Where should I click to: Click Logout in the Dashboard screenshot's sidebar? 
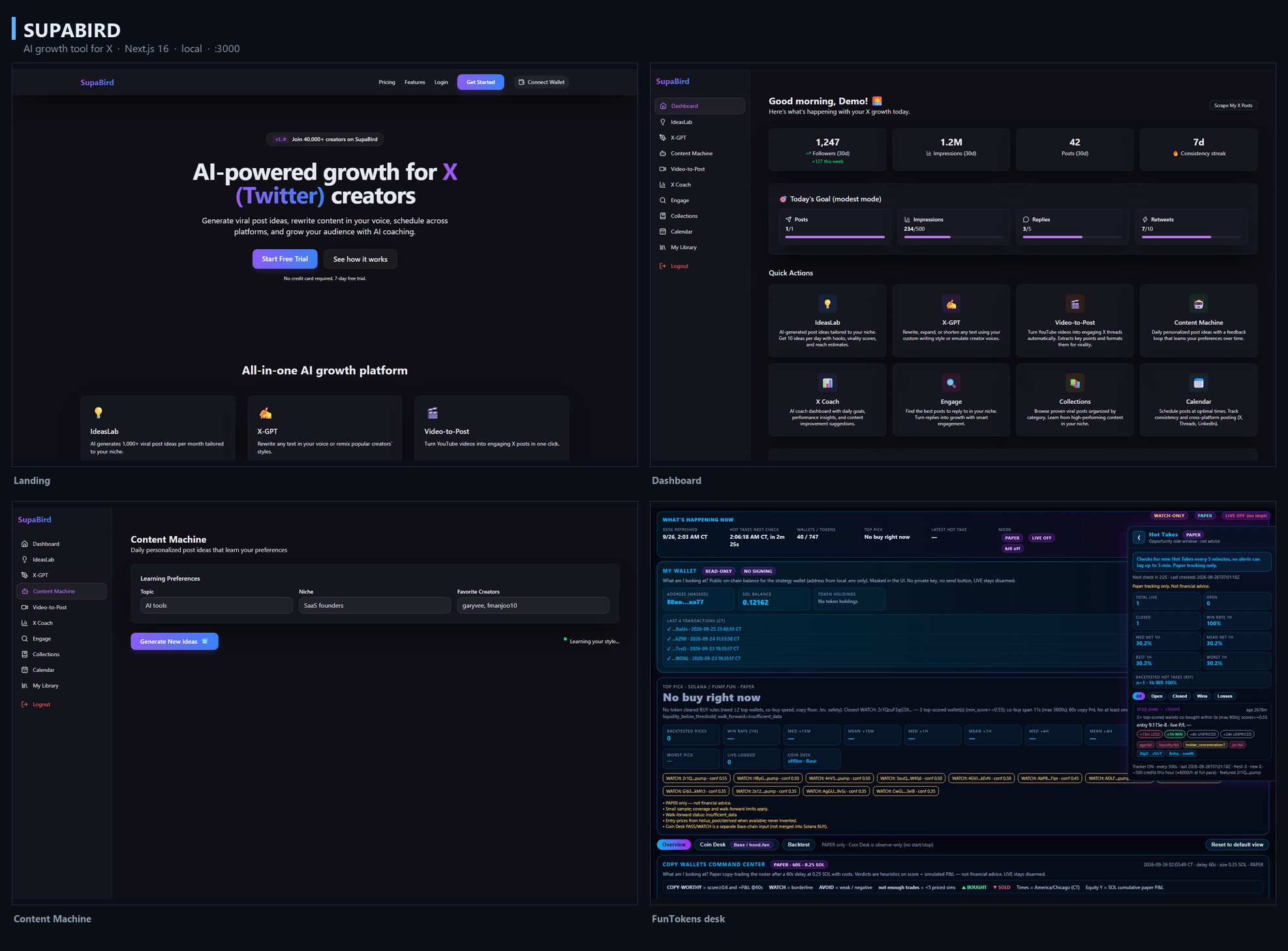pos(699,266)
